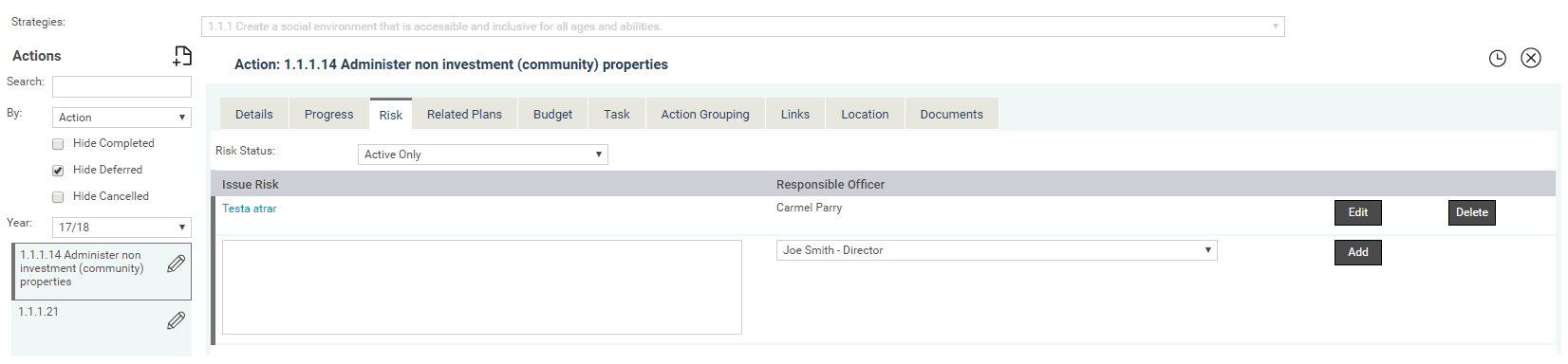Screen dimensions: 1568x364
Task: Click the actions Search input field
Action: (x=121, y=87)
